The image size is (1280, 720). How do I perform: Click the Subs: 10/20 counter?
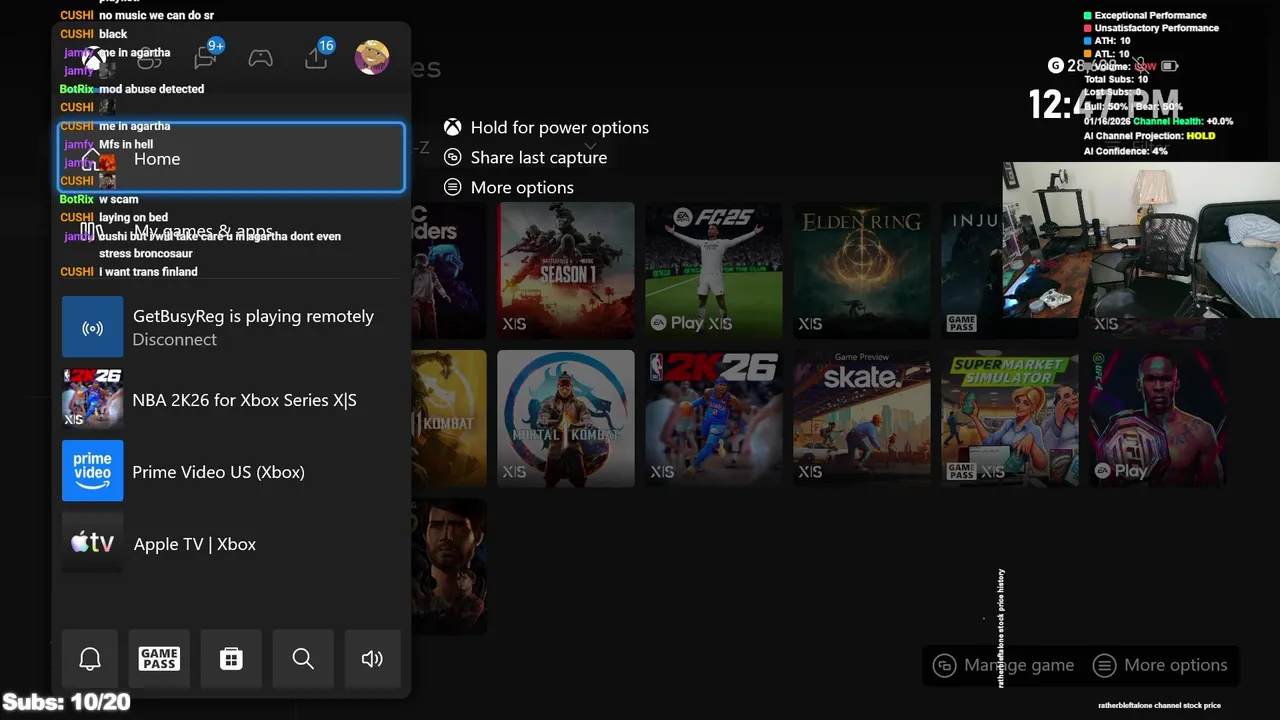click(x=67, y=702)
